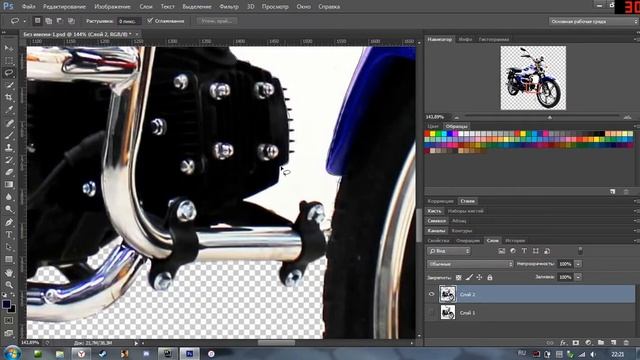Open the Выделение menu
The image size is (640, 360).
[x=197, y=7]
